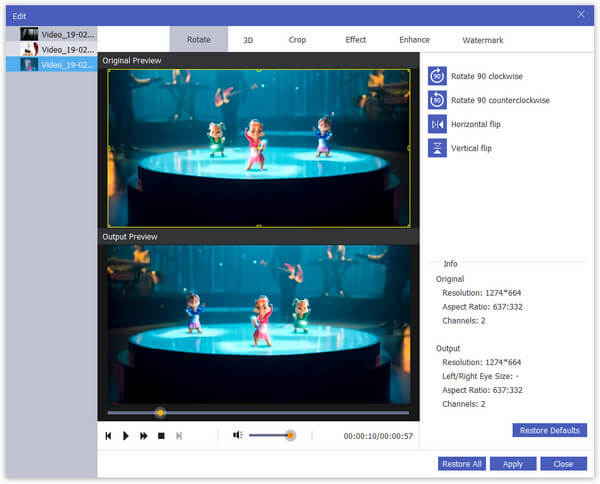Screen dimensions: 600x484
Task: Go to the Watermark tab
Action: (483, 40)
